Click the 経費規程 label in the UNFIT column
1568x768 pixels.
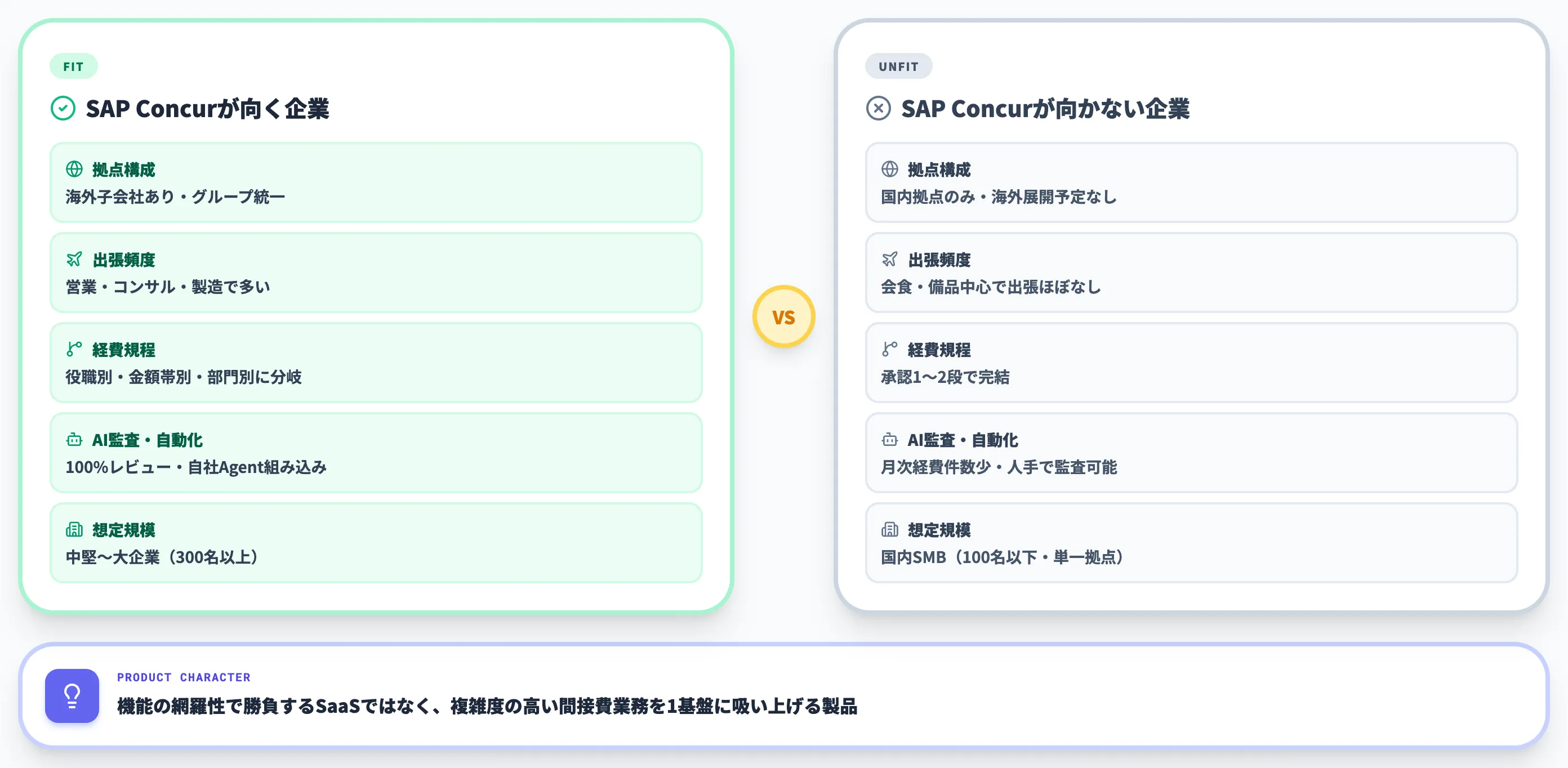pos(939,350)
